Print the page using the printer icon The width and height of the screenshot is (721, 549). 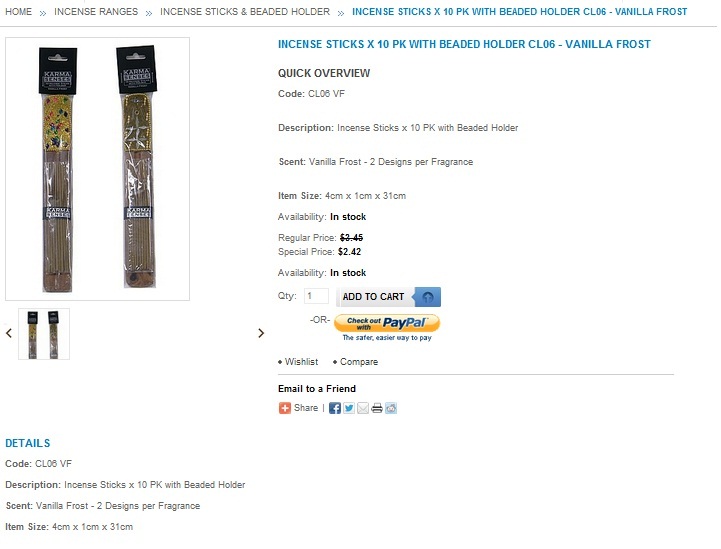(377, 408)
